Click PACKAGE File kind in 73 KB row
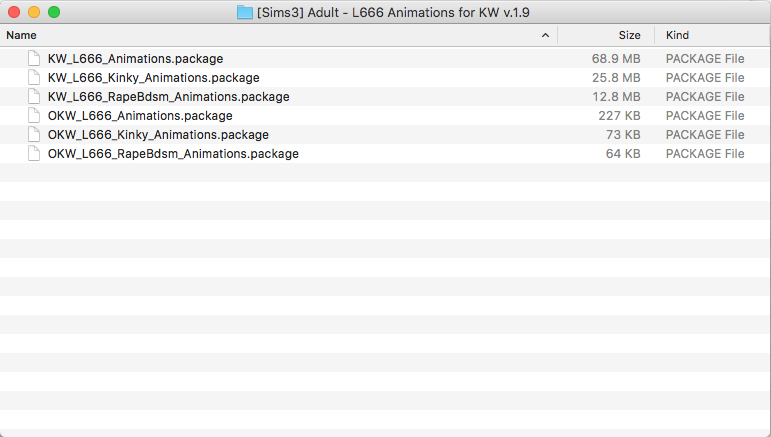Image resolution: width=771 pixels, height=437 pixels. tap(705, 135)
